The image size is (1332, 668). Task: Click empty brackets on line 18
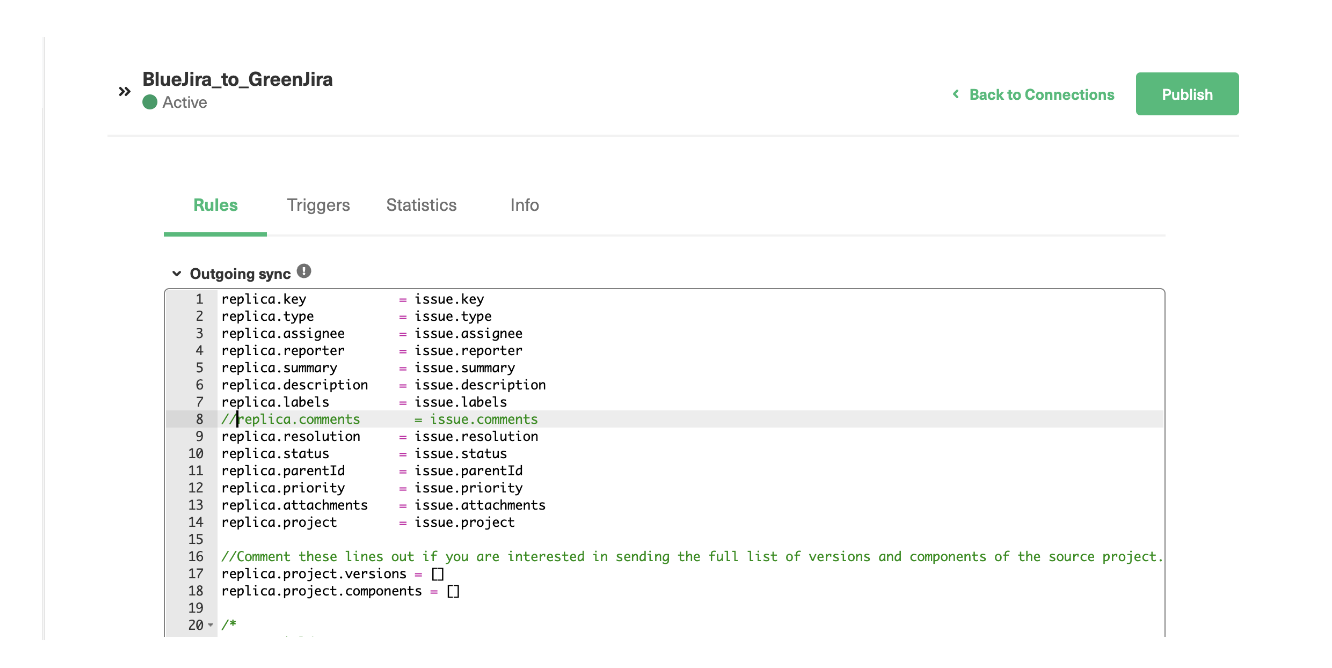click(x=453, y=591)
